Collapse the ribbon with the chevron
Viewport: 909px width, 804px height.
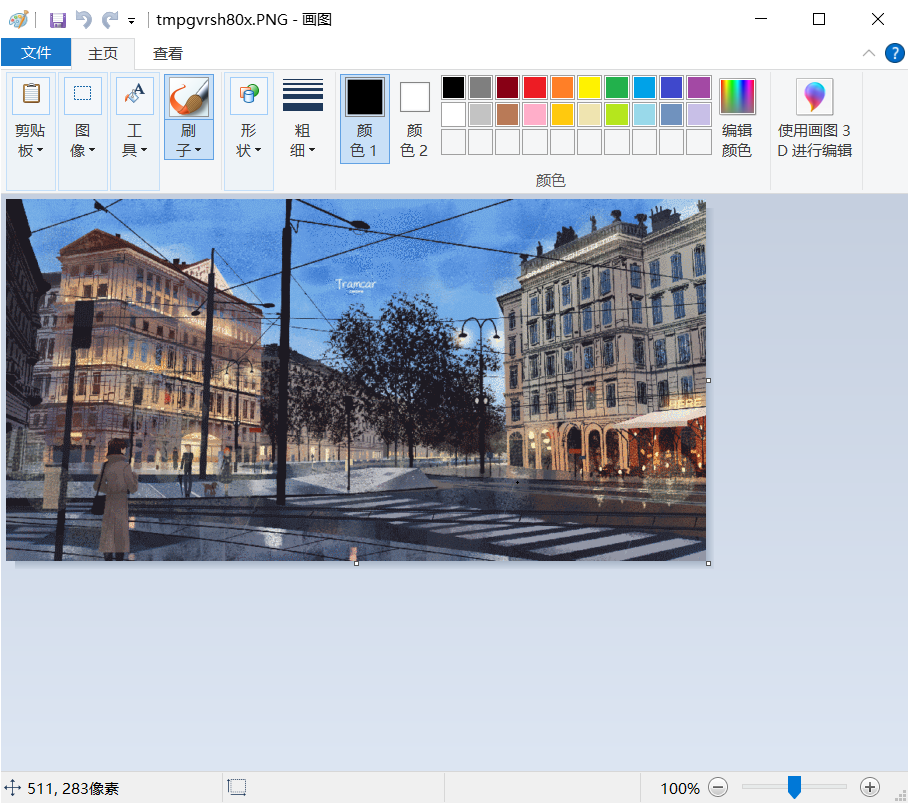(x=868, y=53)
